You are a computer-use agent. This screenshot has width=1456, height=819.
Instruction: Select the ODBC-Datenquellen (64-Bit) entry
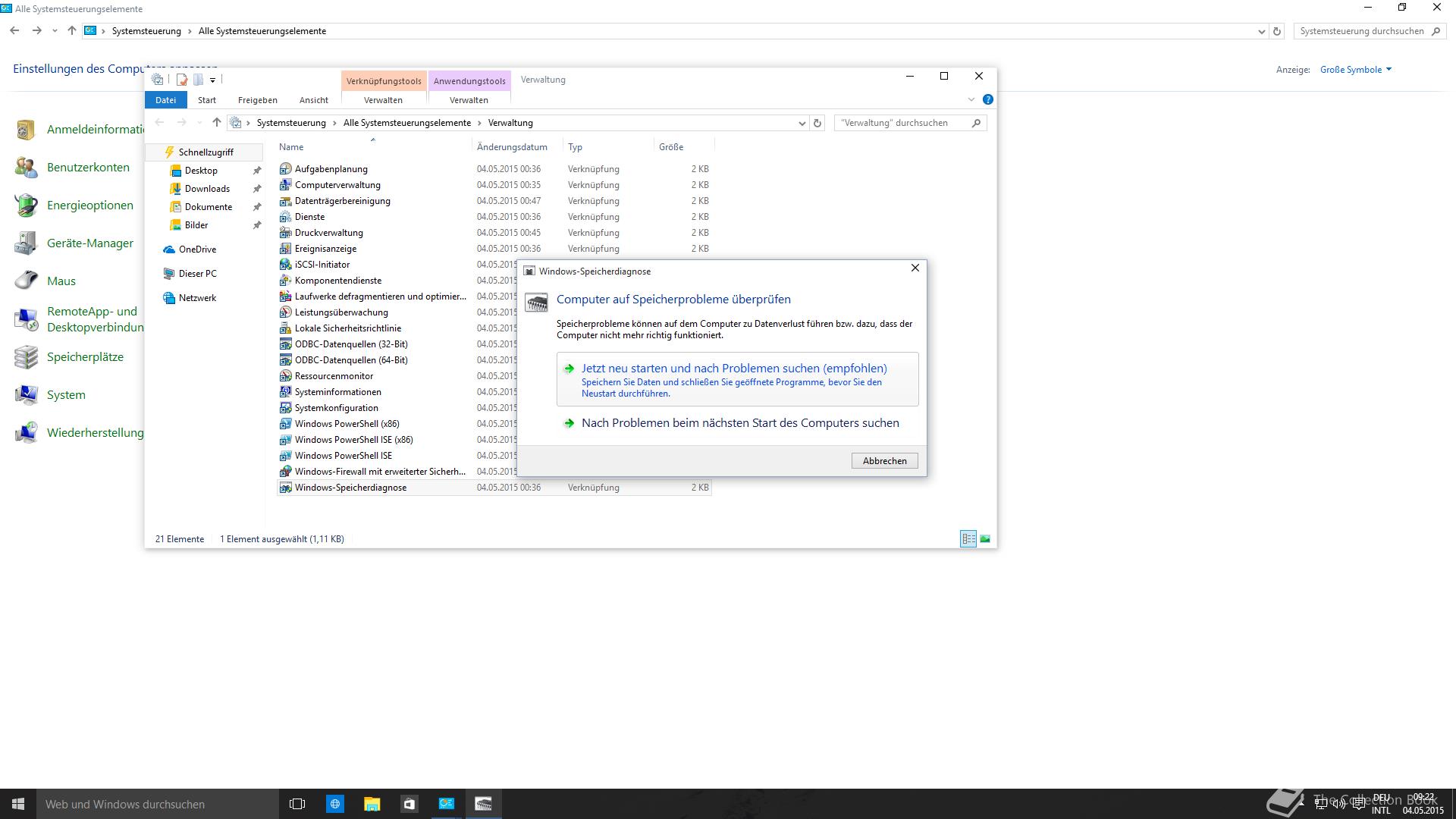[x=351, y=360]
